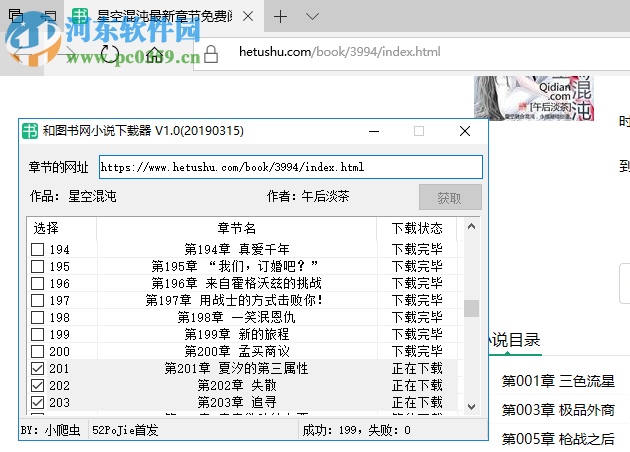Click the browser tab's green book favicon
The height and width of the screenshot is (452, 630).
point(80,16)
